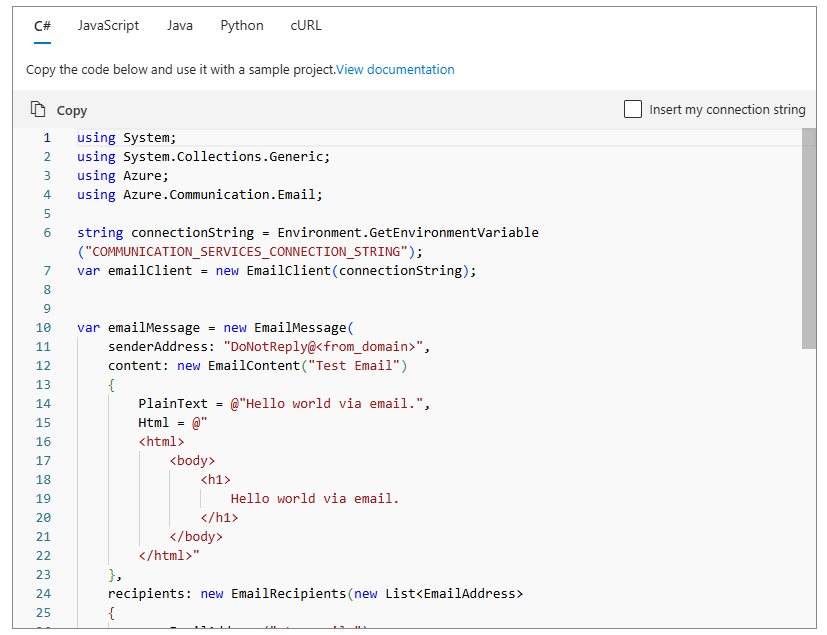Place cursor on the COMMUNICATION_SERVICES_CONNECTION_STRING text
This screenshot has height=635, width=827.
click(250, 252)
